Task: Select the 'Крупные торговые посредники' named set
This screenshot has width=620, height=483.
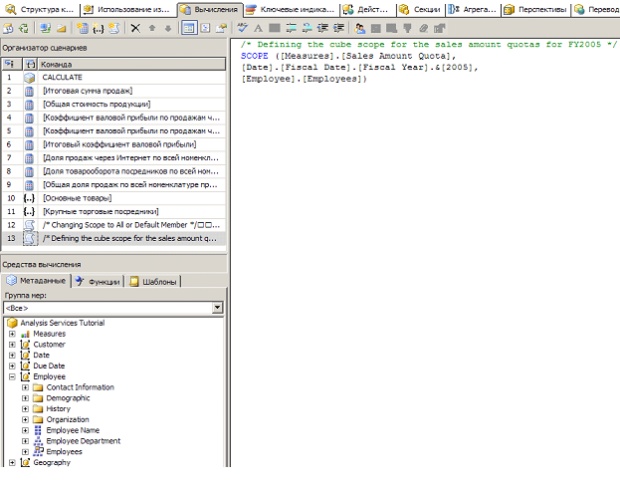Action: (x=100, y=212)
